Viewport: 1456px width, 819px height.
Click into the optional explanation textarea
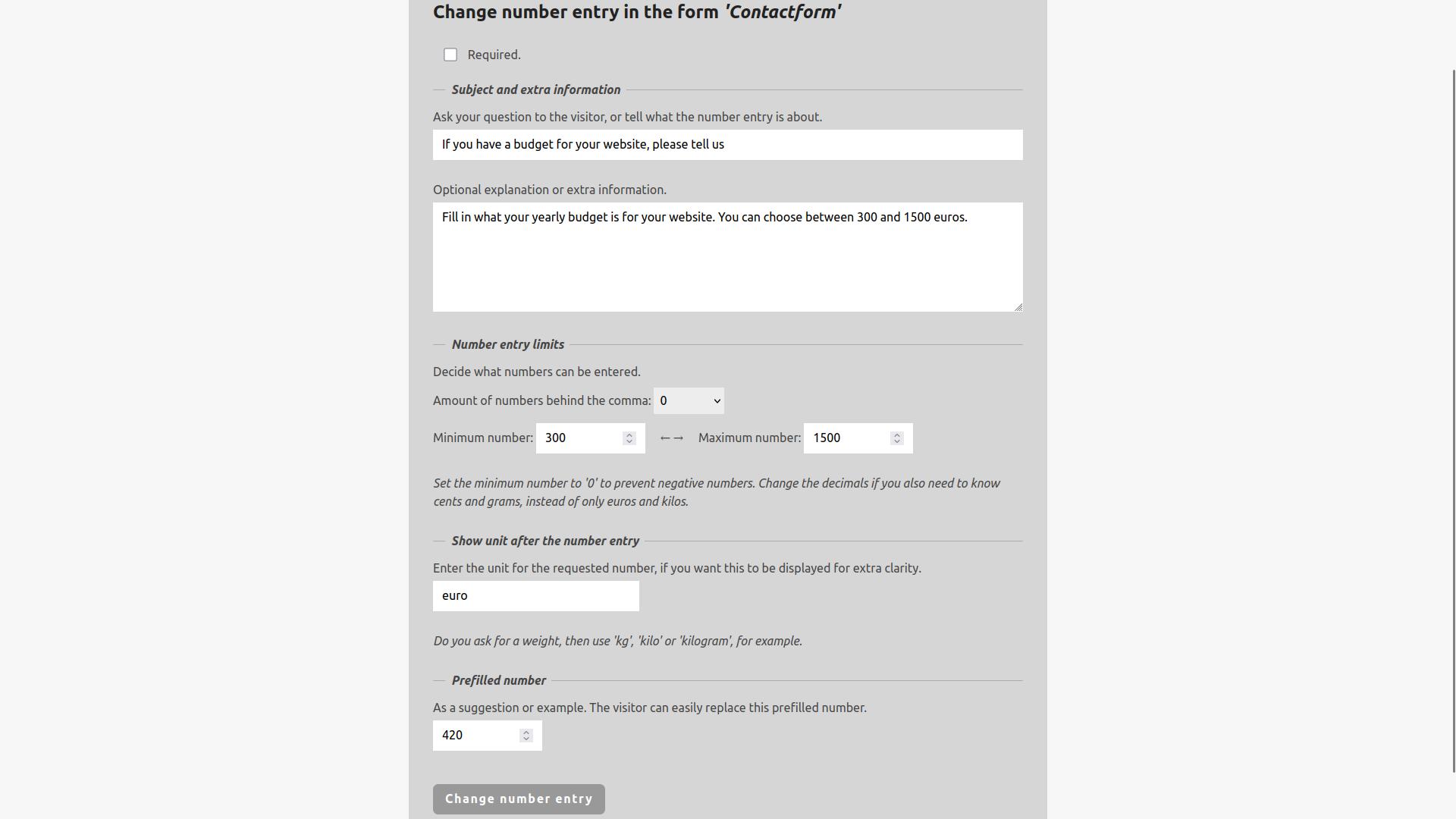[x=728, y=257]
